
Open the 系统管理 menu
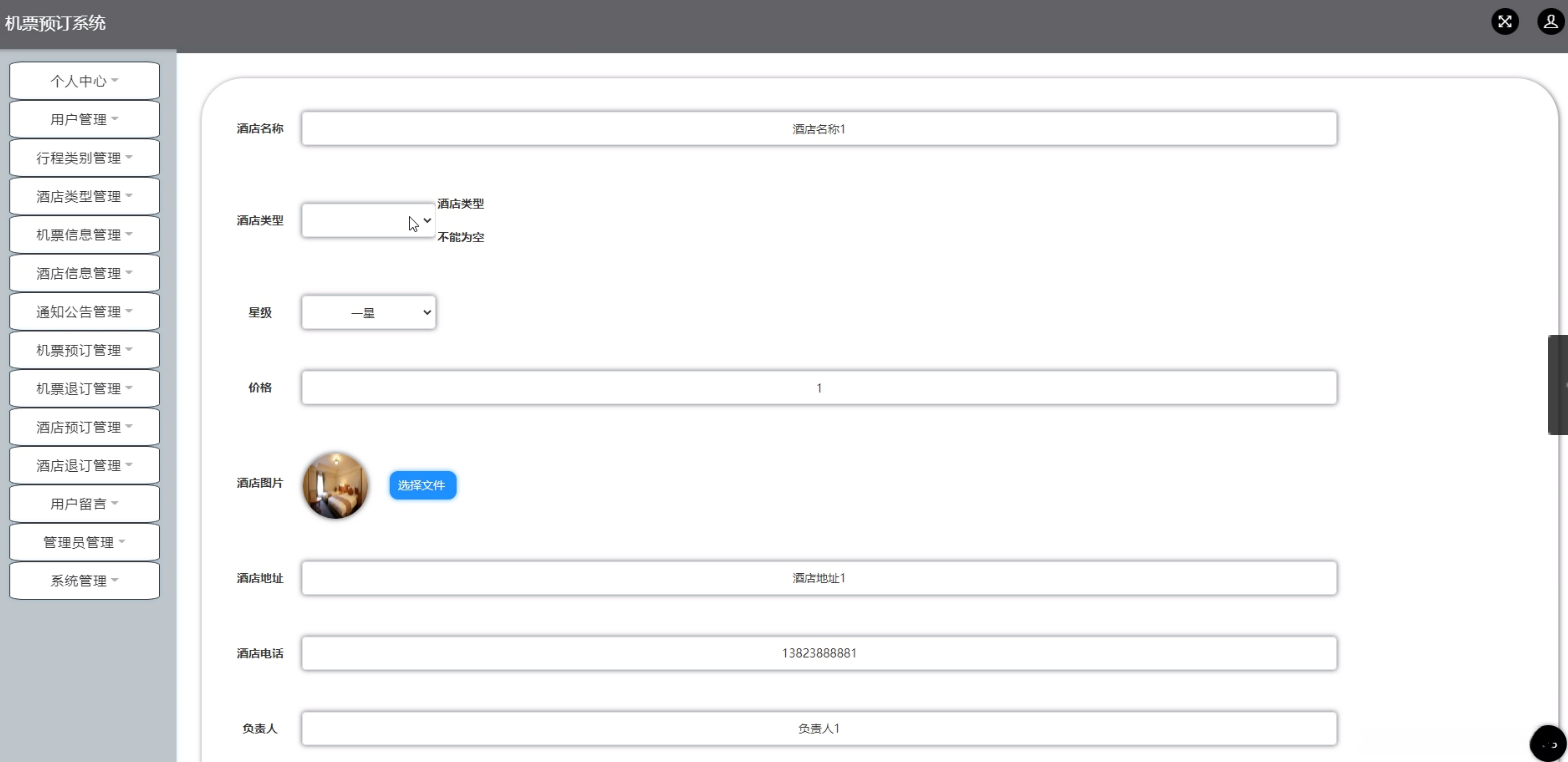click(84, 581)
